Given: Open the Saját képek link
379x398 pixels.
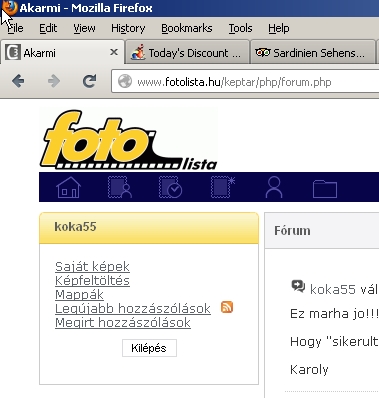Looking at the screenshot, I should pyautogui.click(x=92, y=266).
